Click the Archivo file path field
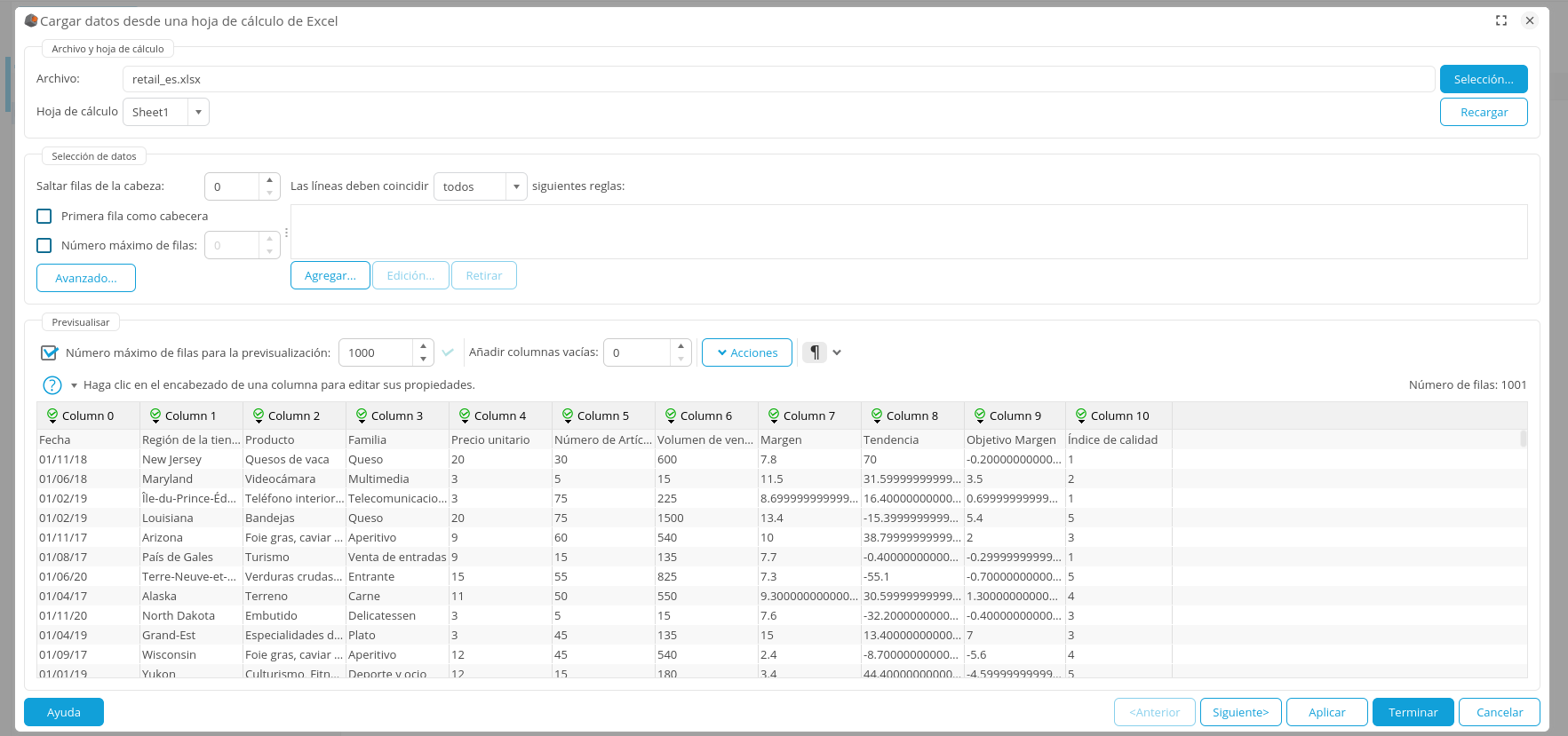This screenshot has height=736, width=1568. click(x=778, y=79)
